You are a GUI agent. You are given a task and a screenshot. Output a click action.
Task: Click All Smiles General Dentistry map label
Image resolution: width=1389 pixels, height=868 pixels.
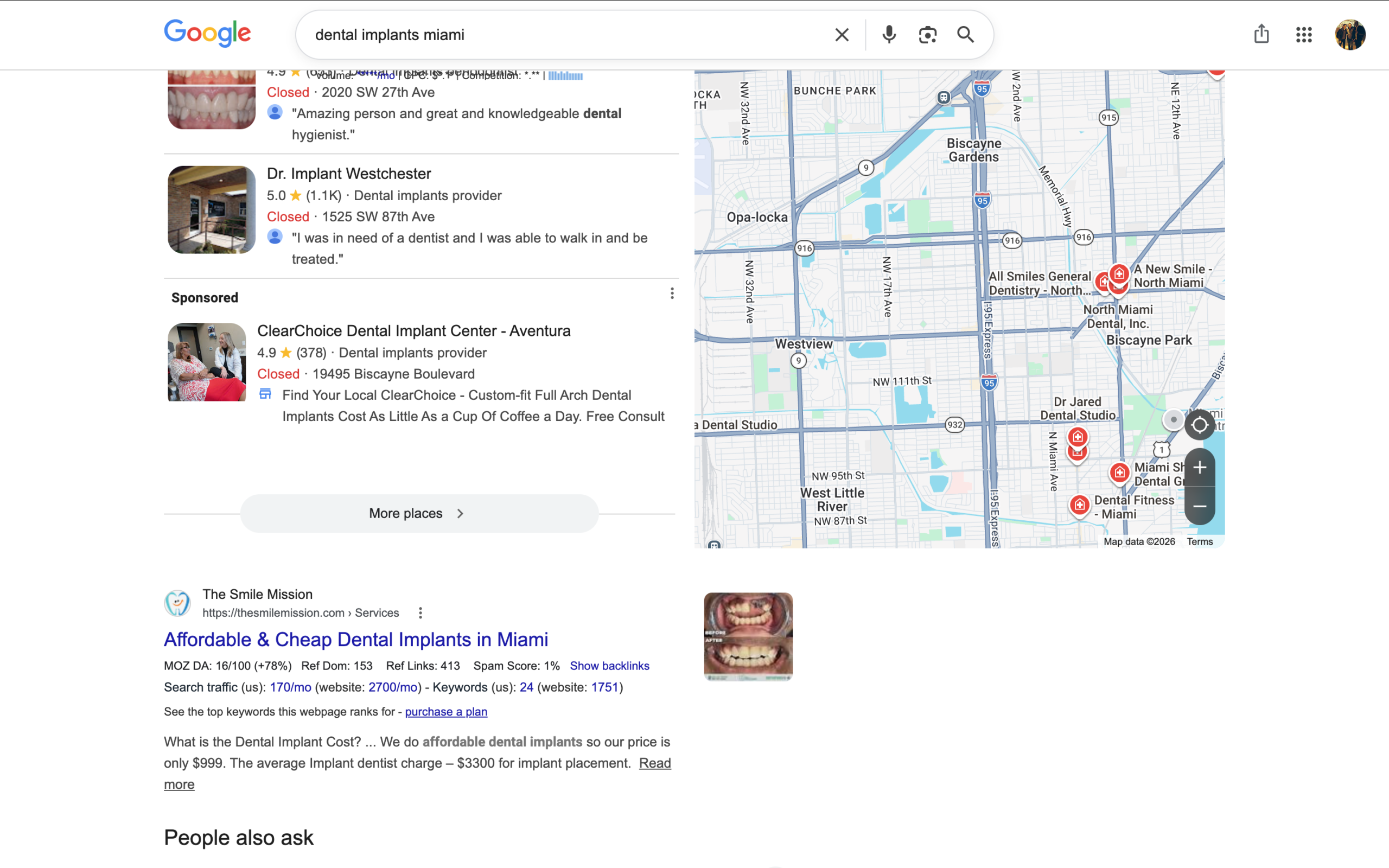pyautogui.click(x=1040, y=283)
